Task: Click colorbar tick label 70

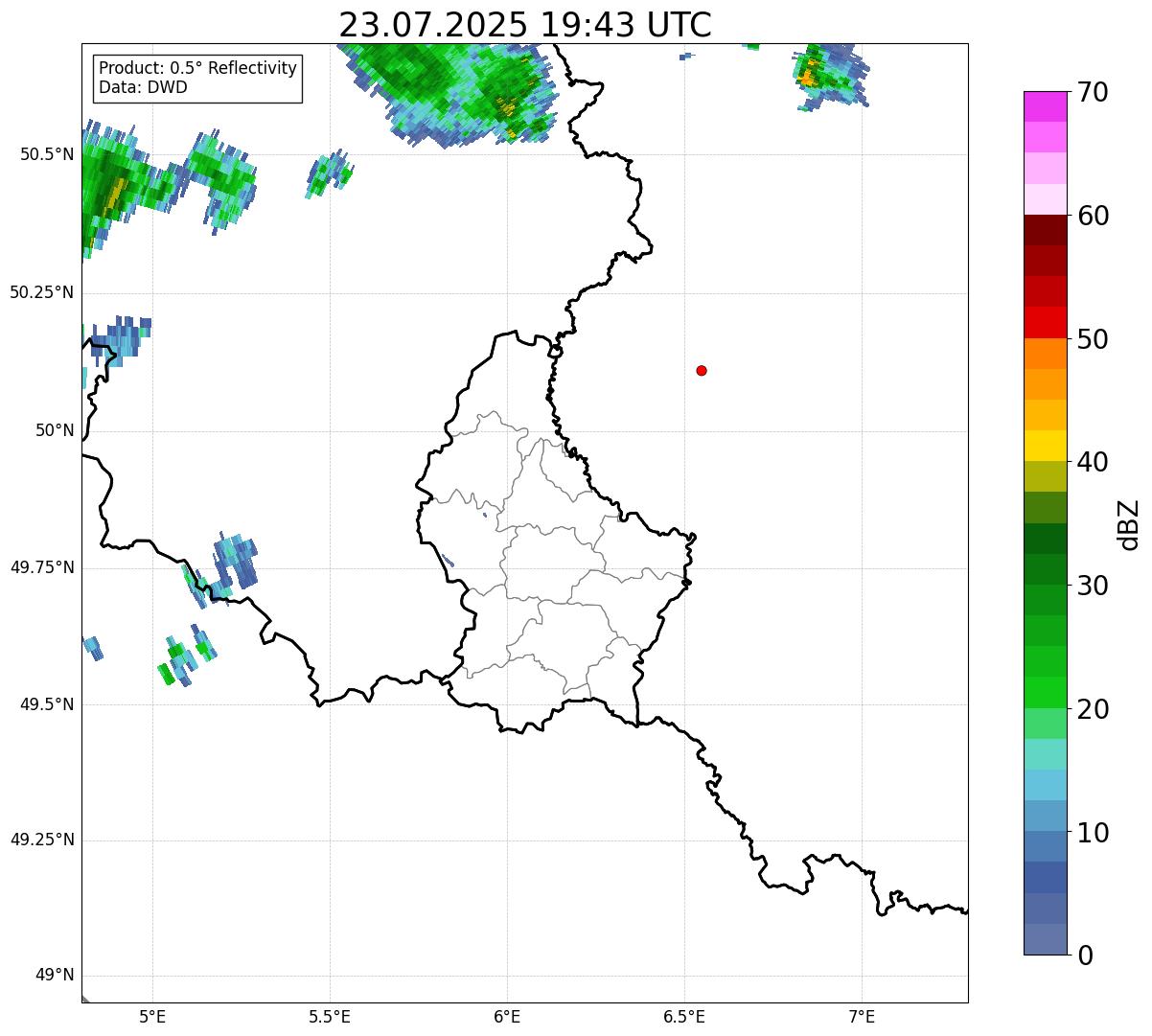Action: click(x=1093, y=92)
